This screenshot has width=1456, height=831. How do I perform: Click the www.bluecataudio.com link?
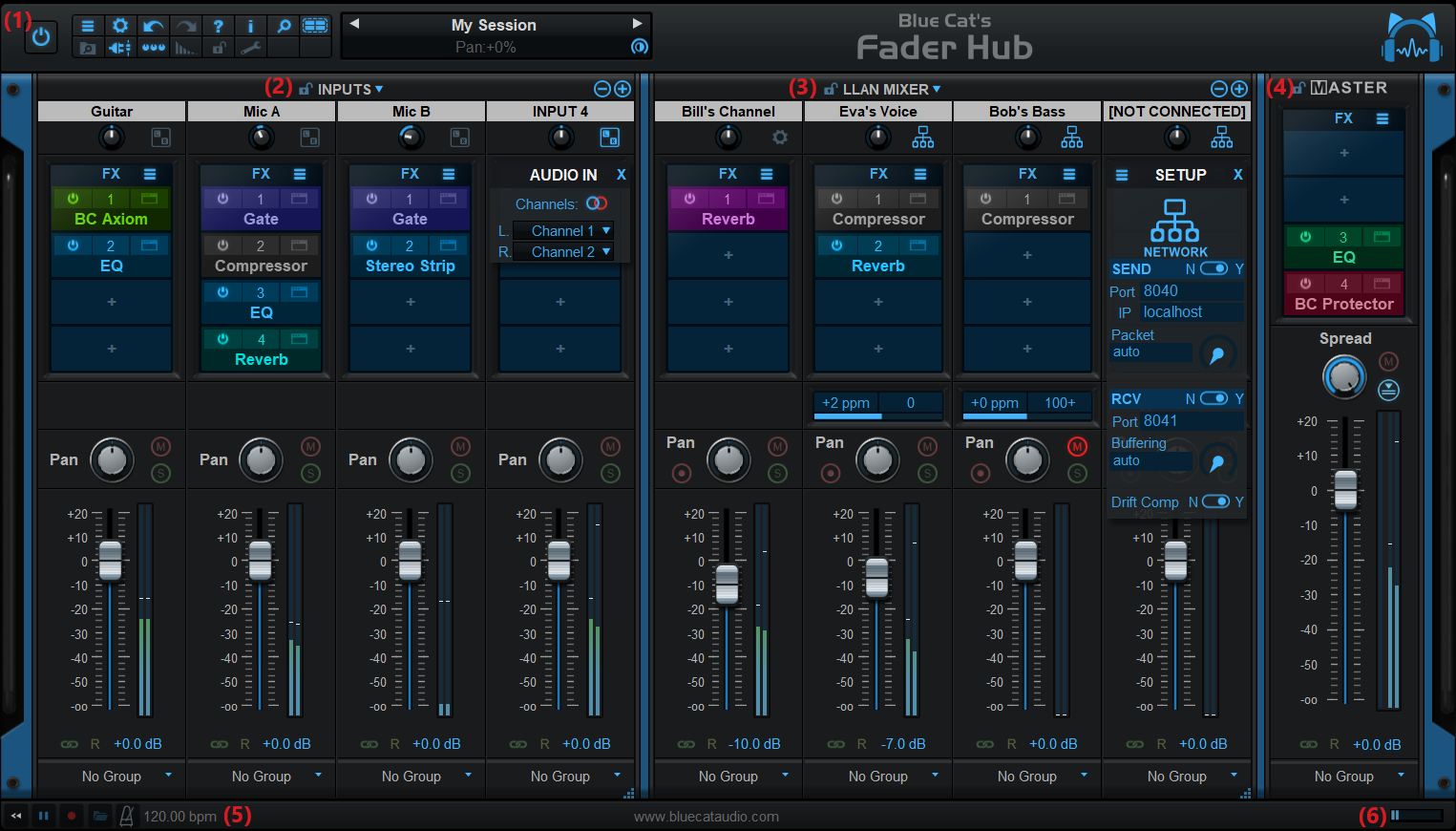[x=707, y=817]
